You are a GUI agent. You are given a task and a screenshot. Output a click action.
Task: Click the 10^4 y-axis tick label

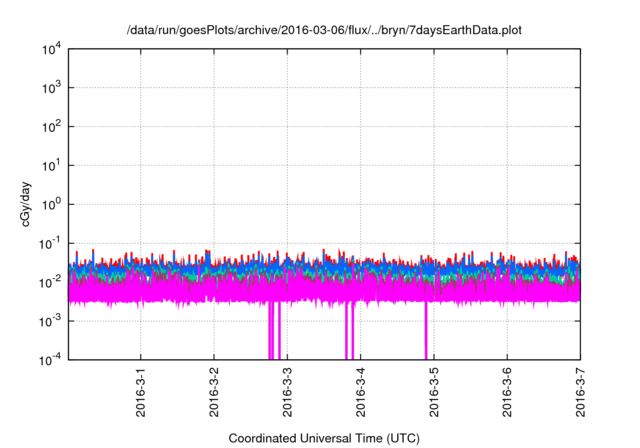pos(52,49)
